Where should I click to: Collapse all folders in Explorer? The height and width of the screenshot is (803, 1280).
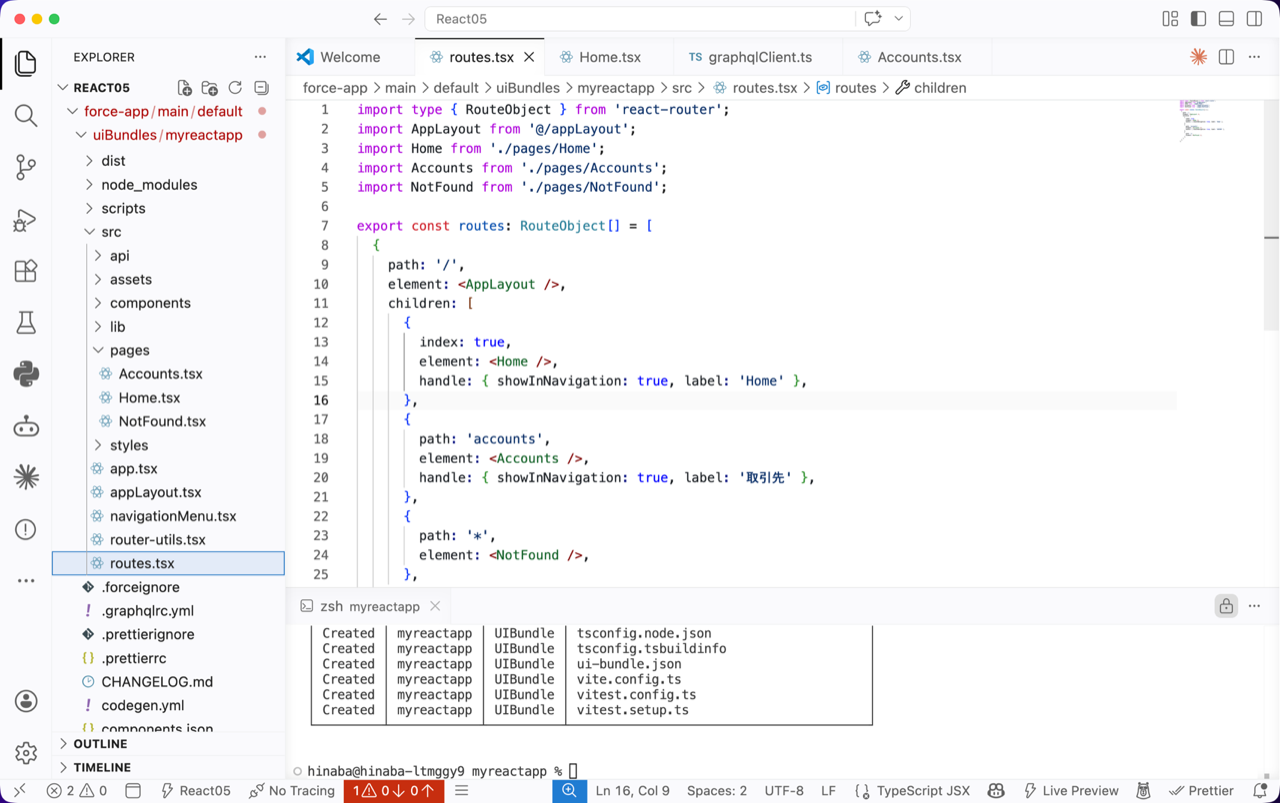coord(261,88)
